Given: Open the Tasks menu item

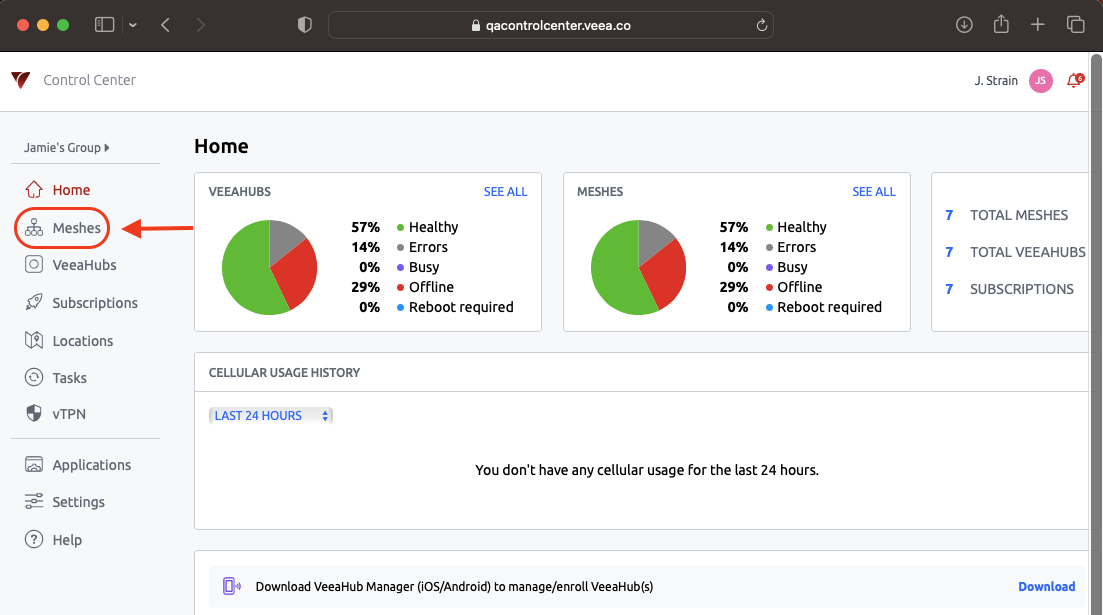Looking at the screenshot, I should [x=70, y=378].
